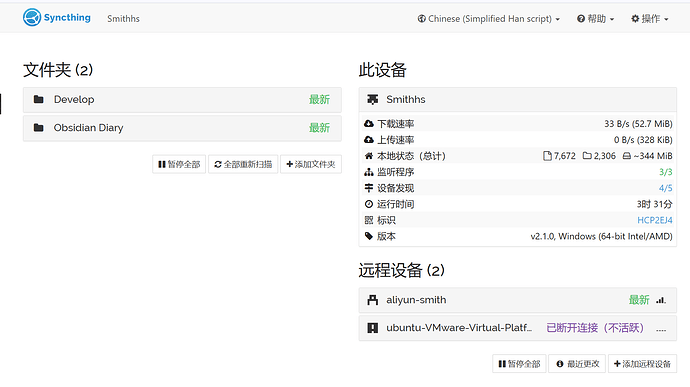690x387 pixels.
Task: Click the QR code icon at 标识
Action: point(369,220)
